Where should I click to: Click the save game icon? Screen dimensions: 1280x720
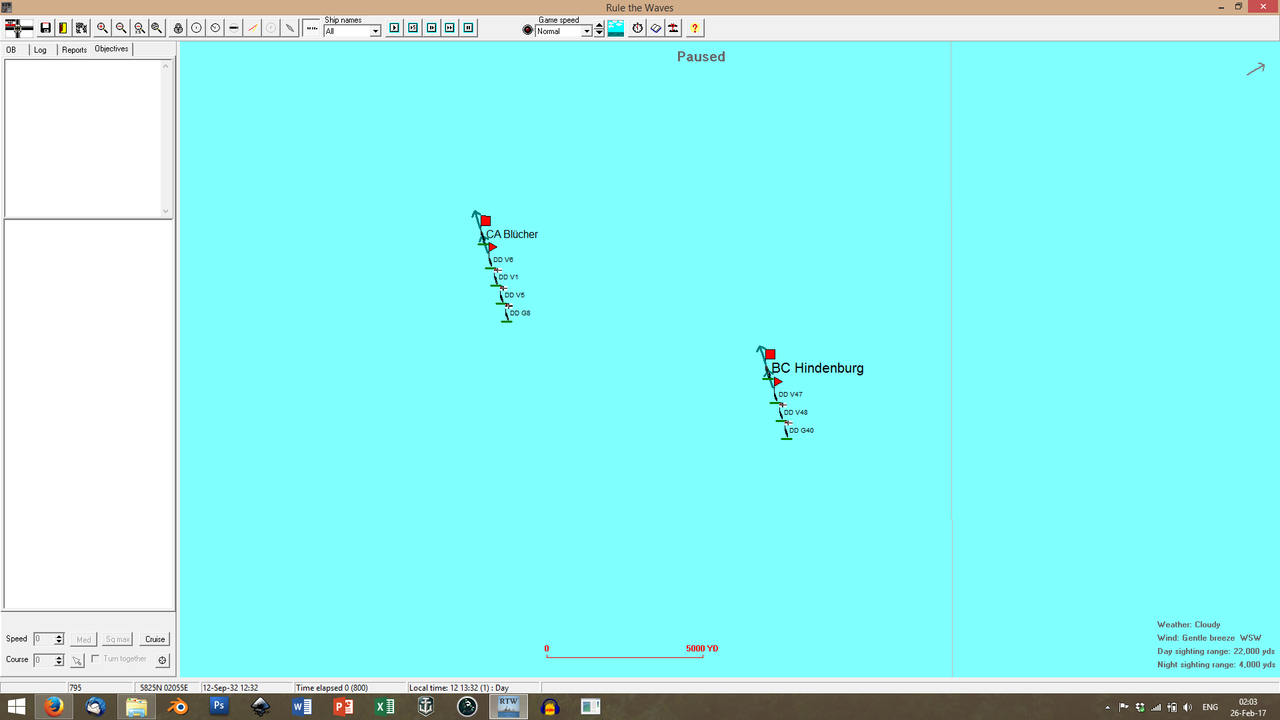tap(44, 27)
